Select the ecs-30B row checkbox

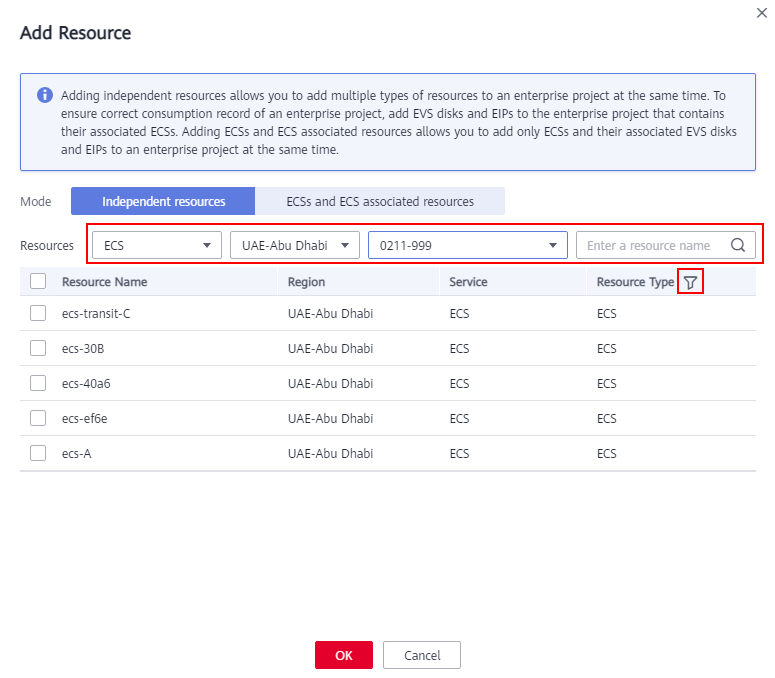[x=38, y=348]
